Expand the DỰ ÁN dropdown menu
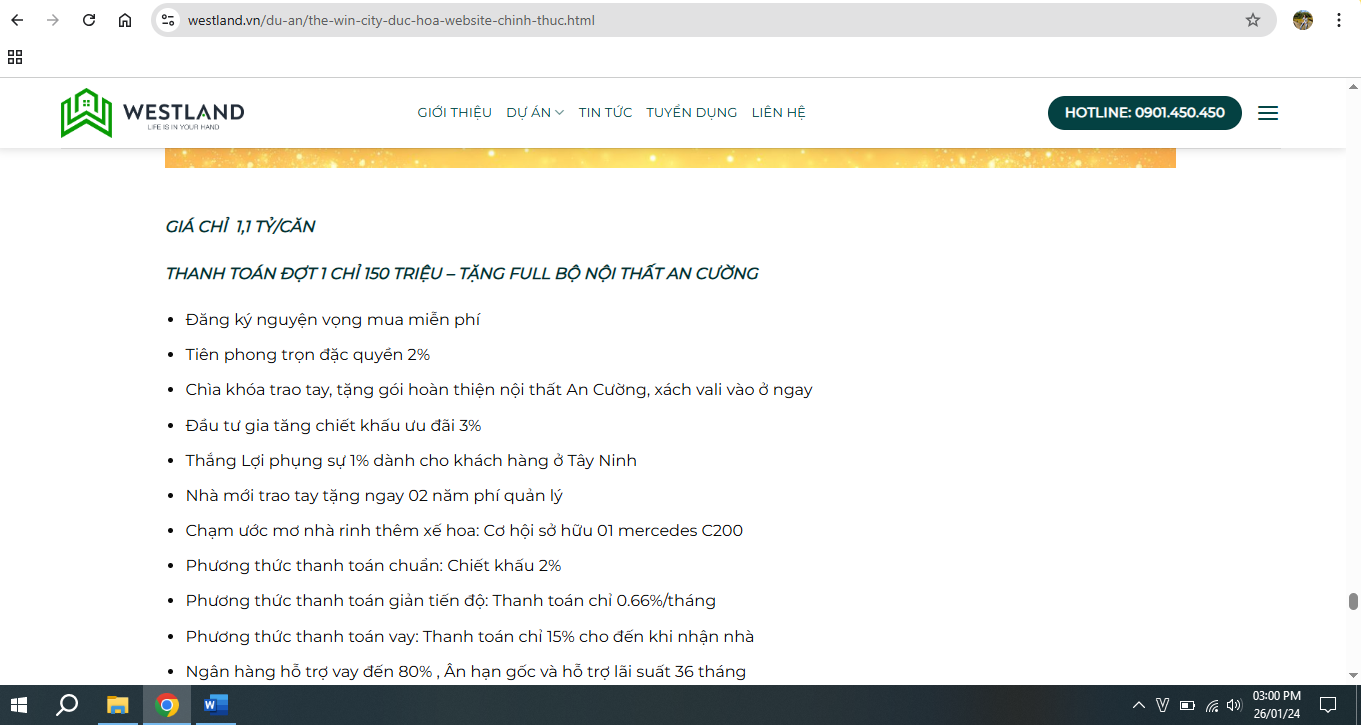Image resolution: width=1361 pixels, height=725 pixels. [535, 113]
